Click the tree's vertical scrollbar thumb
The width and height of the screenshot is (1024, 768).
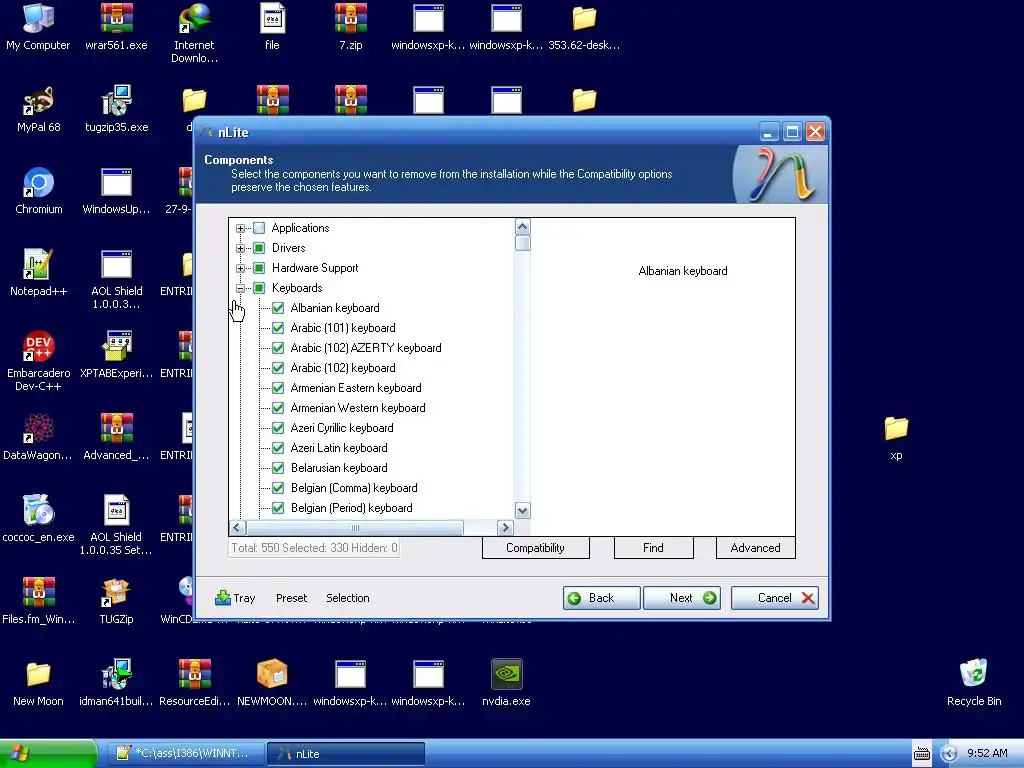[x=522, y=243]
